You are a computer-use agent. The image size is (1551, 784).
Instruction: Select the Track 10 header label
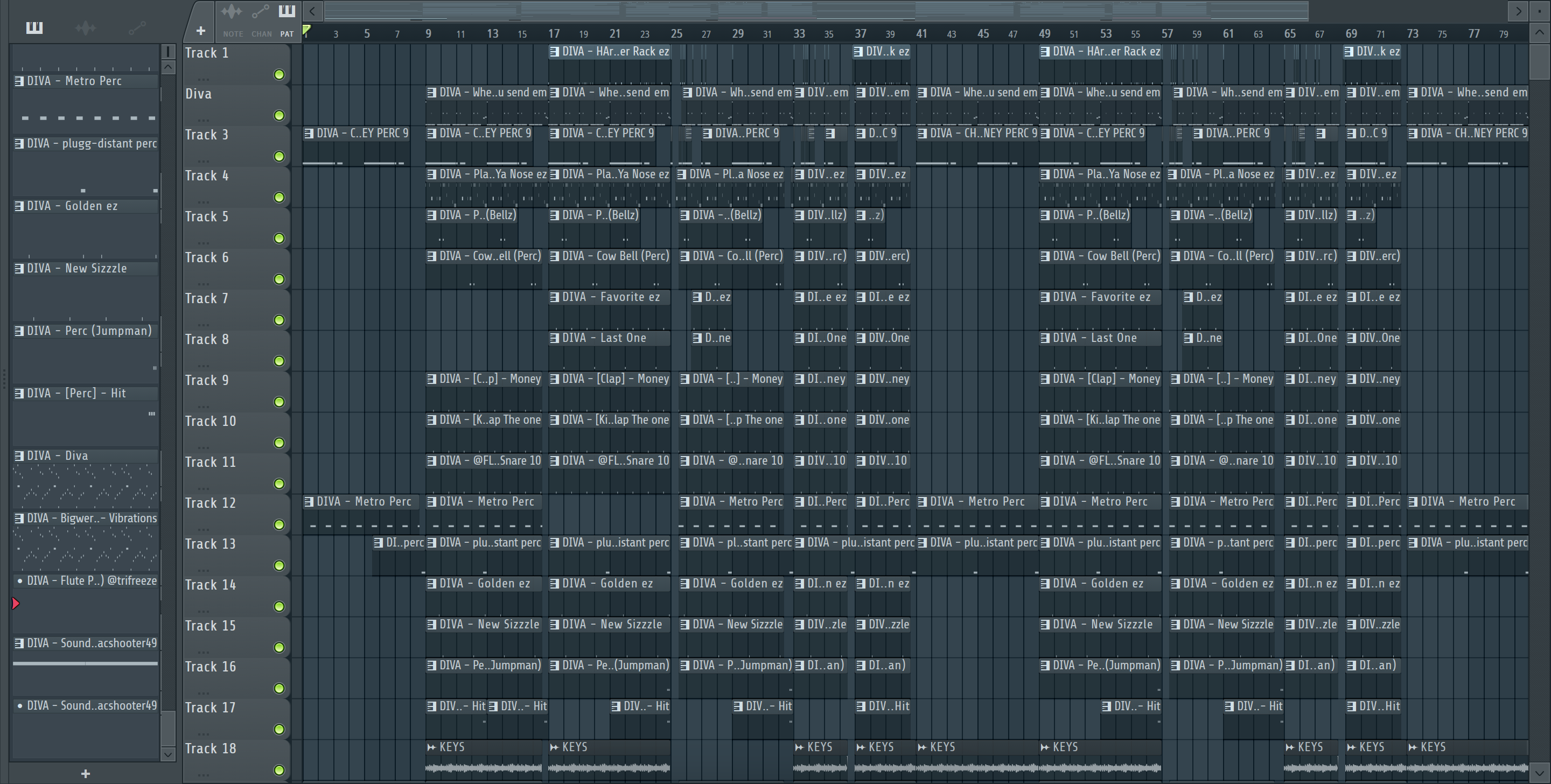click(x=210, y=422)
